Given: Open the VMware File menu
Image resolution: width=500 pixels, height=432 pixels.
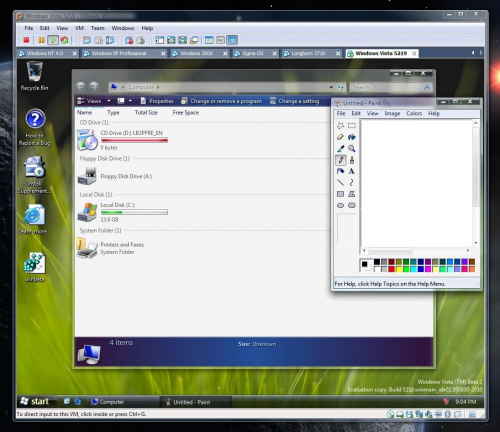Looking at the screenshot, I should [x=29, y=28].
